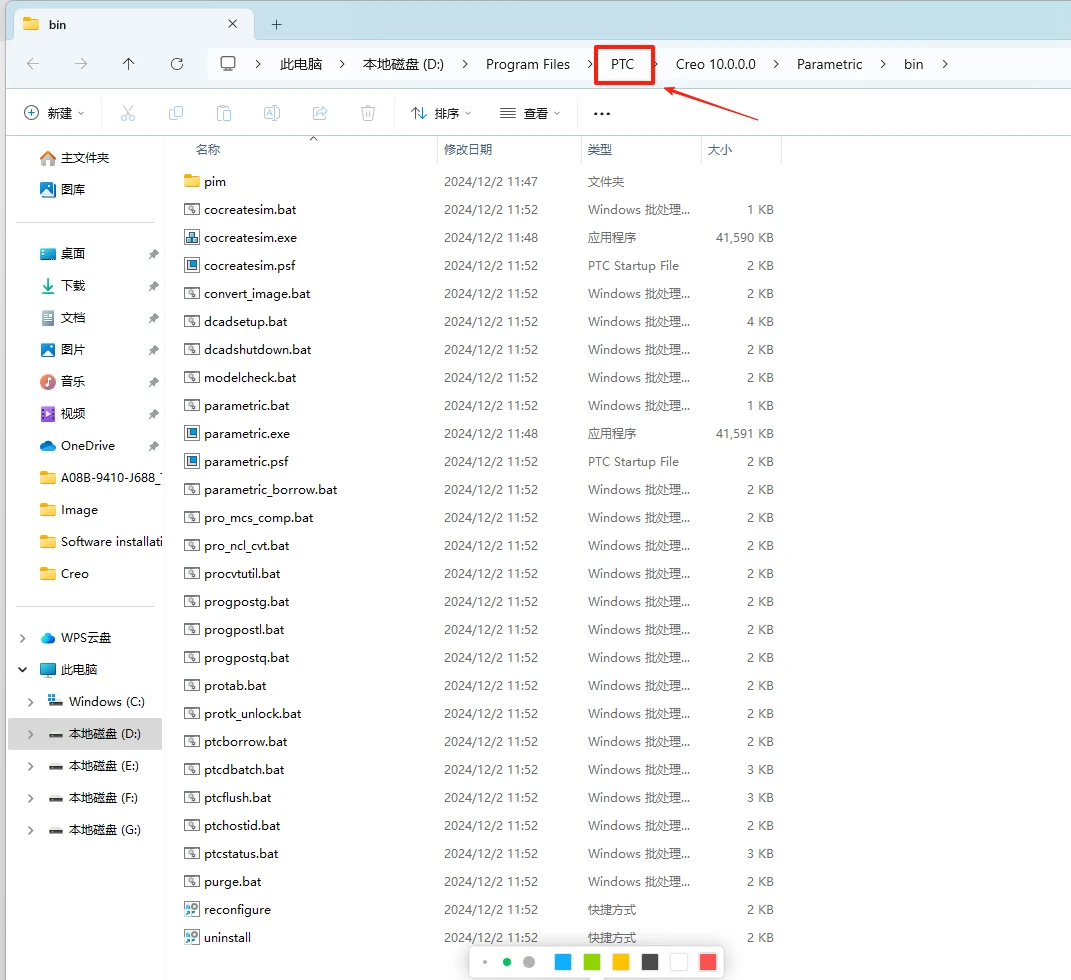The image size is (1071, 980).
Task: Close the bin tab
Action: pyautogui.click(x=233, y=24)
